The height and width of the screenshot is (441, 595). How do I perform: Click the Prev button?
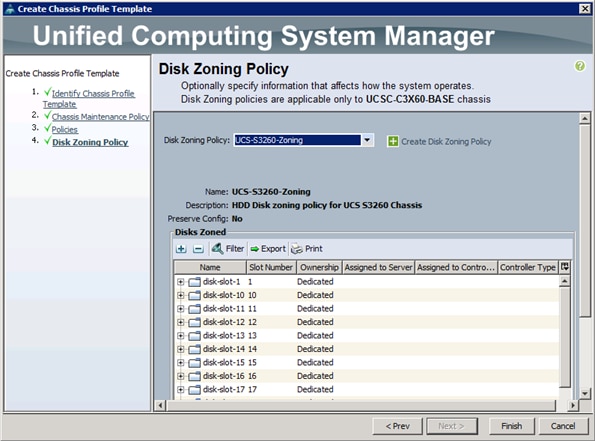(x=397, y=426)
